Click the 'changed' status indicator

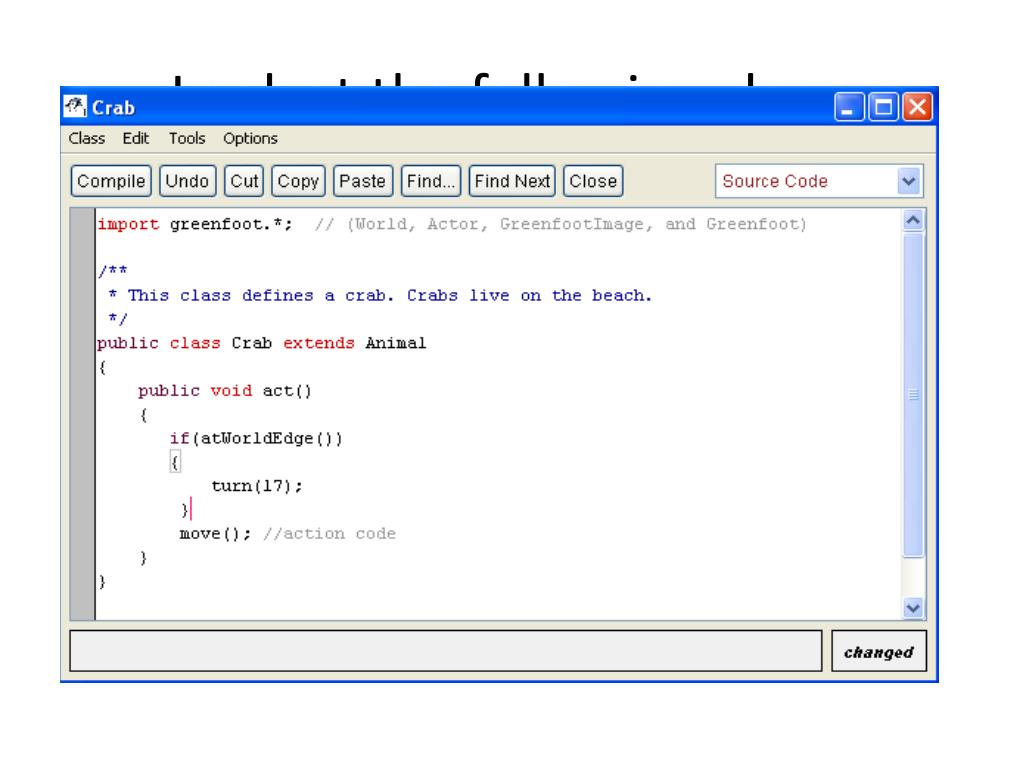click(878, 651)
